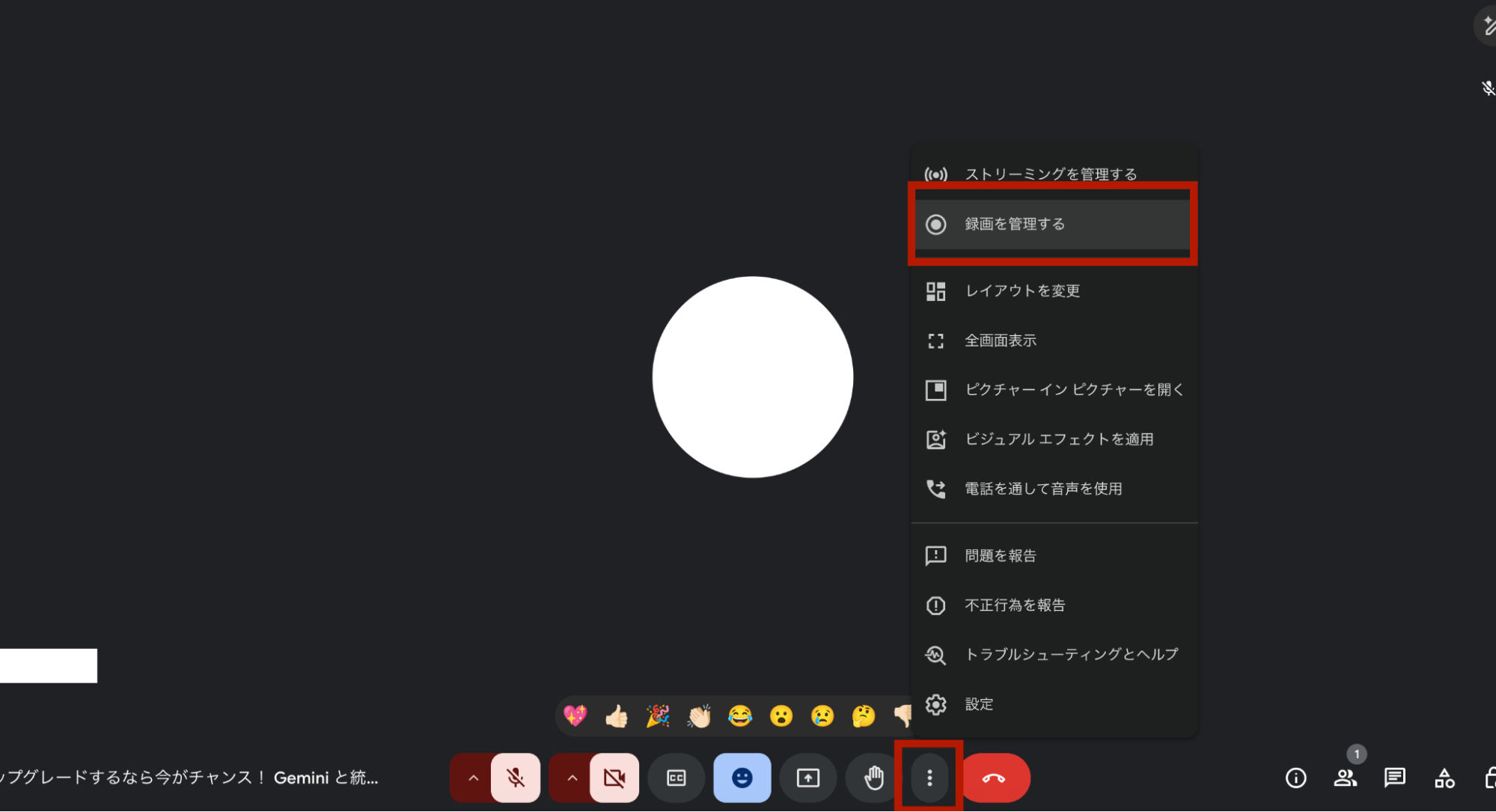Choose レイアウトを変更 from the menu

coord(1054,290)
